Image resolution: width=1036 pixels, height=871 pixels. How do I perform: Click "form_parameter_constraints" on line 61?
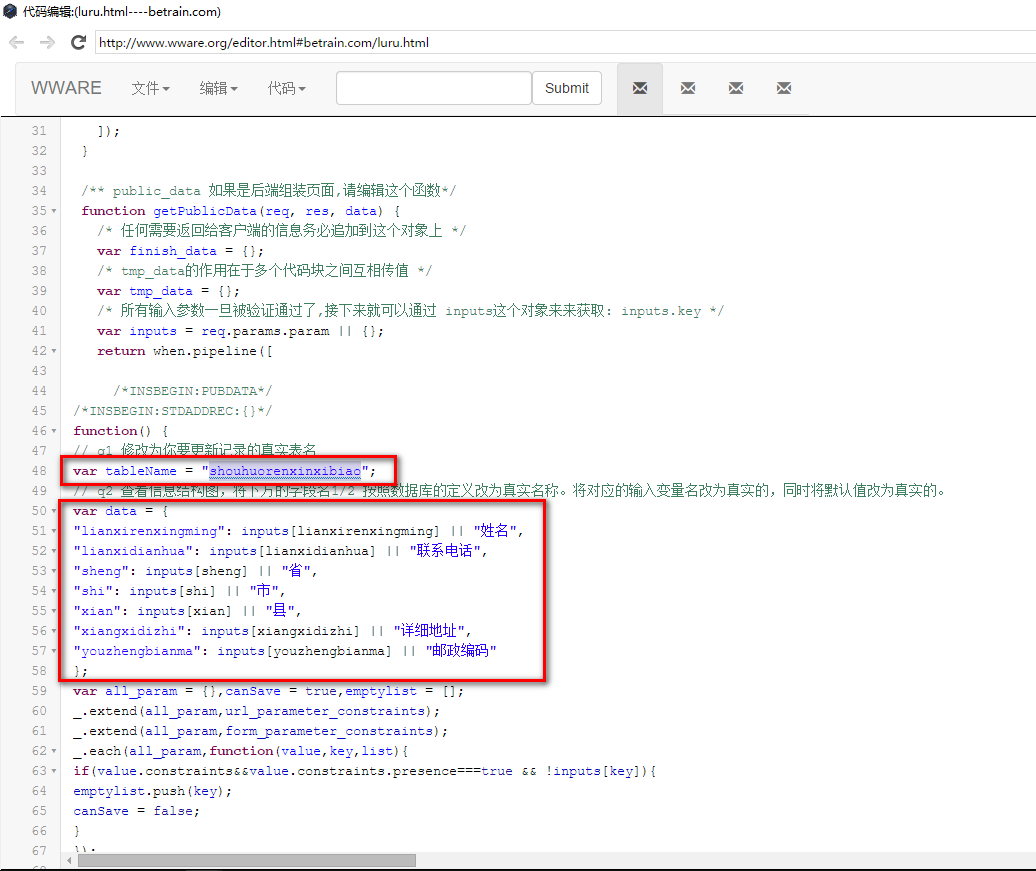[x=329, y=732]
